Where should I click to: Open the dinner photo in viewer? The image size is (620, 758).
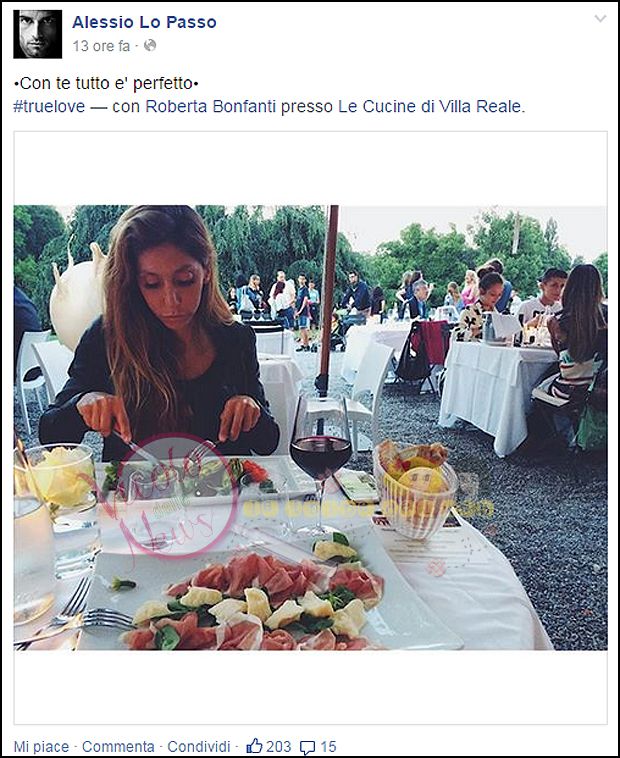coord(310,428)
